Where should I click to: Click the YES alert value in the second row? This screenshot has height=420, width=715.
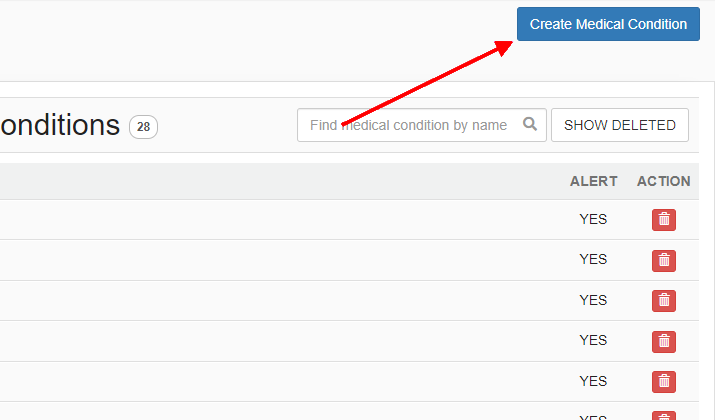[x=593, y=259]
